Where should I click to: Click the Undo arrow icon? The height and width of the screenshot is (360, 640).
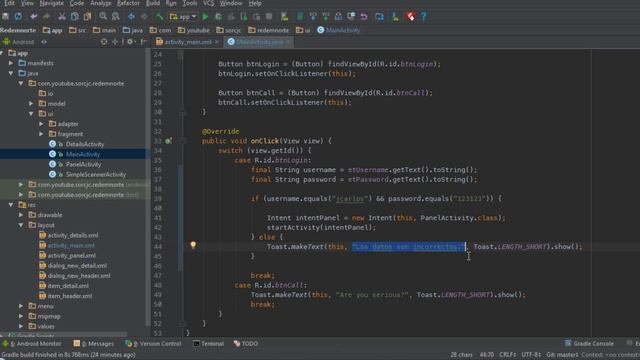click(x=33, y=16)
